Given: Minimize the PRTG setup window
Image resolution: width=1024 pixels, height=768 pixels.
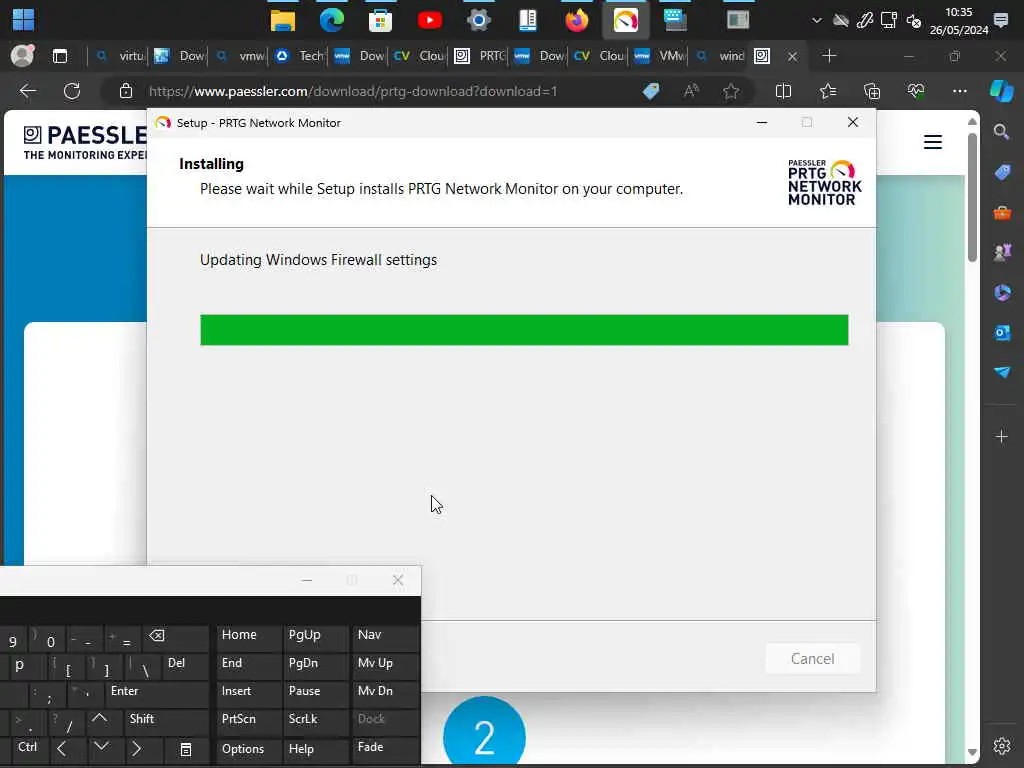Looking at the screenshot, I should [x=761, y=122].
